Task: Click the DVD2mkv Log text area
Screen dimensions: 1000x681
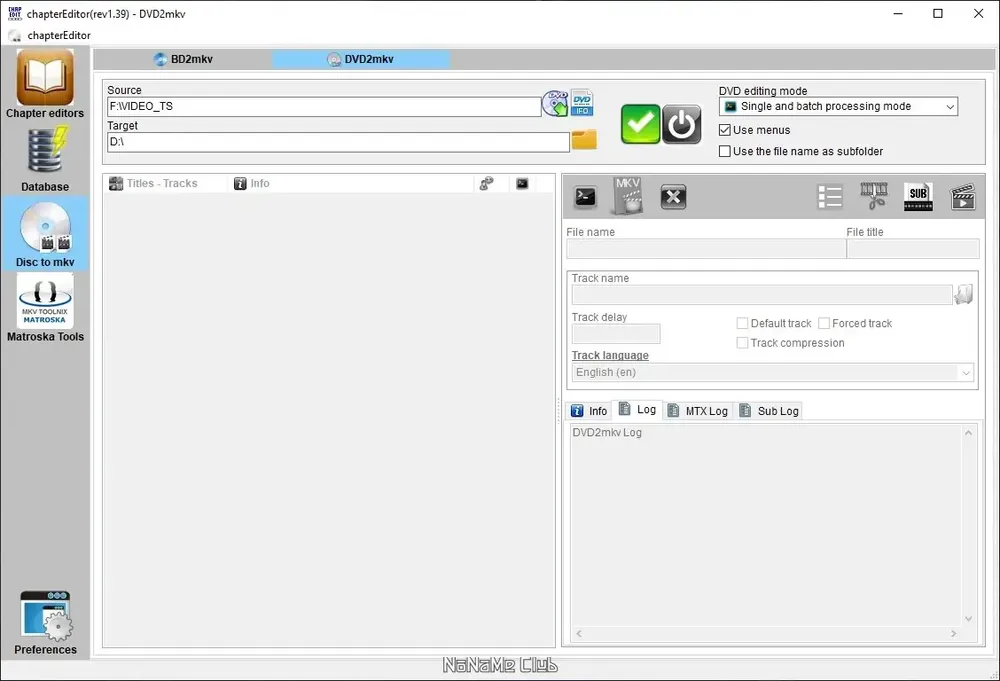Action: [x=766, y=525]
